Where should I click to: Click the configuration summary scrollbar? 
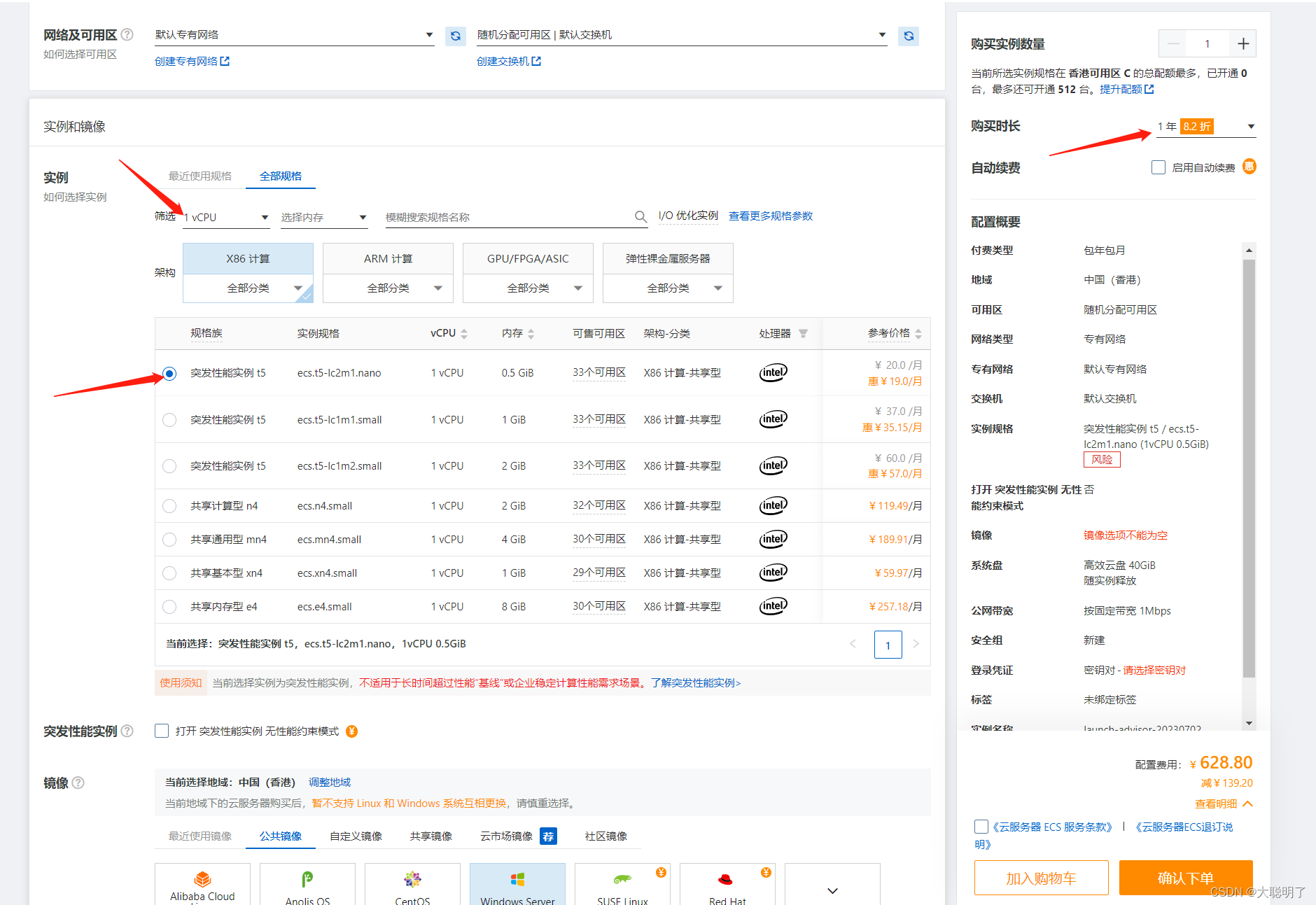(1249, 469)
